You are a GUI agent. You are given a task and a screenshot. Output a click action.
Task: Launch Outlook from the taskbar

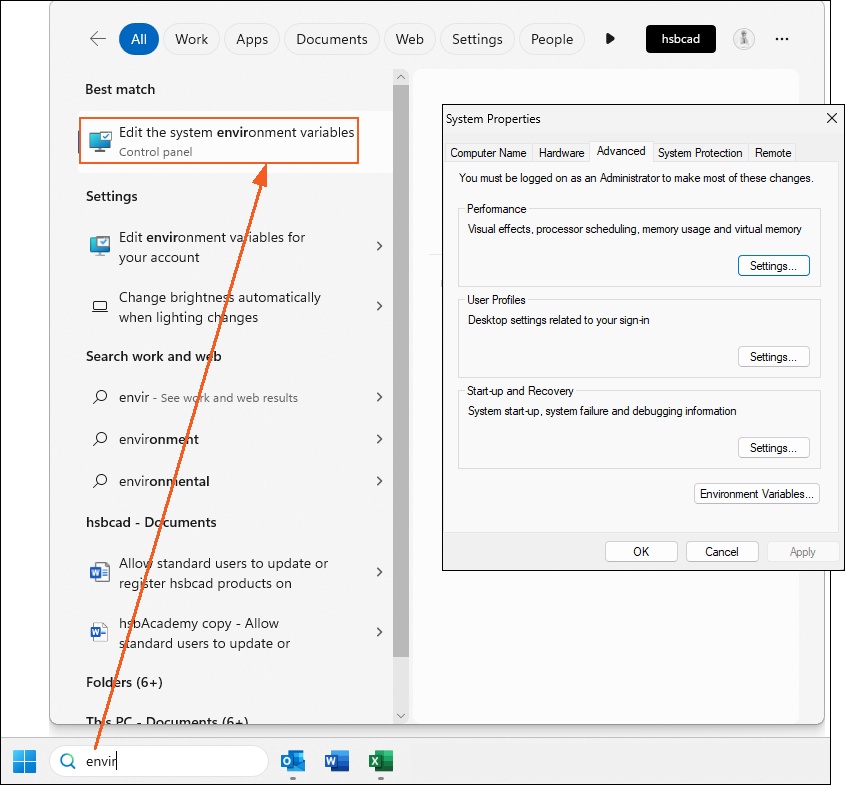pyautogui.click(x=293, y=761)
